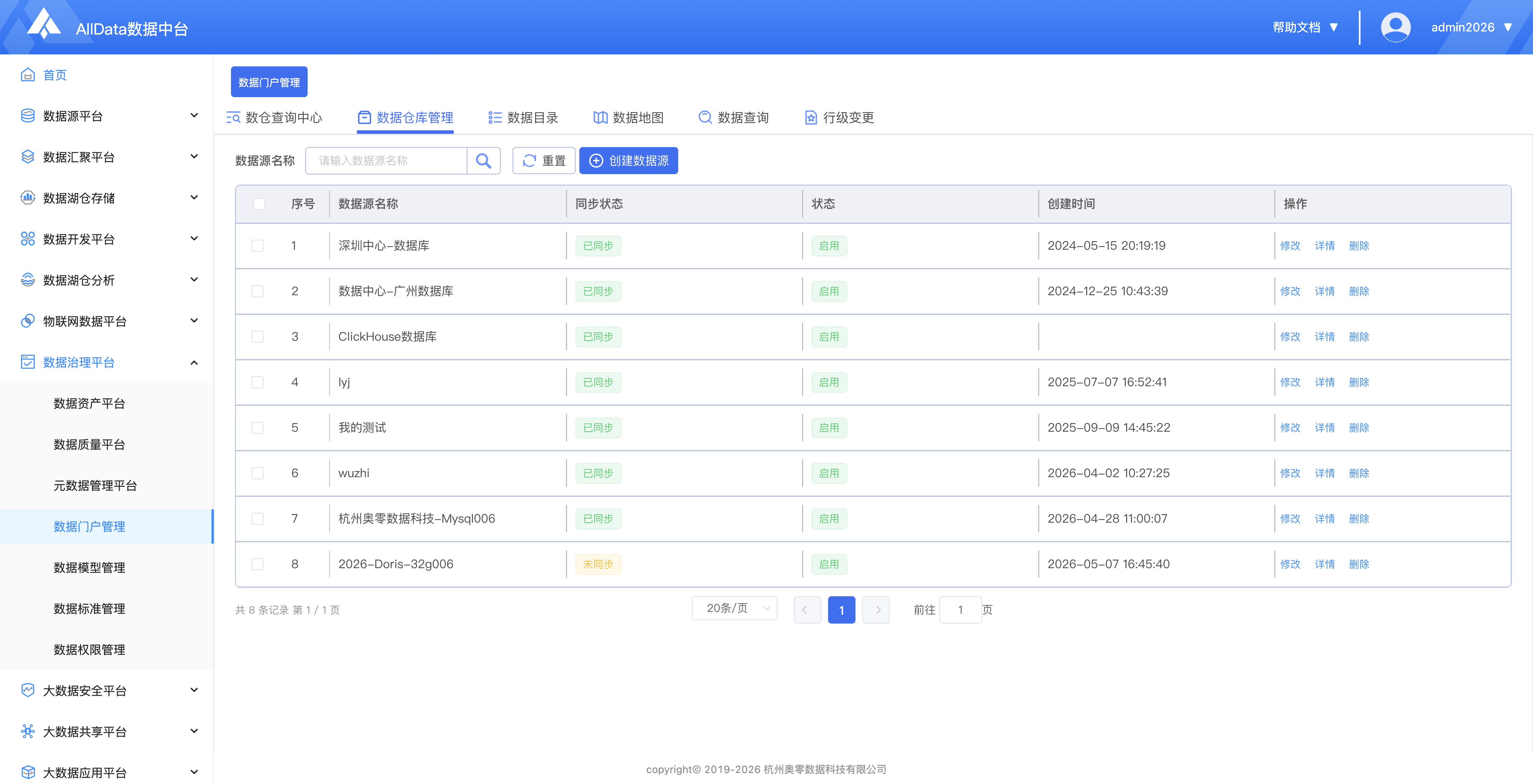The height and width of the screenshot is (784, 1533).
Task: Switch to the 数据仓库管理 tab
Action: click(405, 117)
